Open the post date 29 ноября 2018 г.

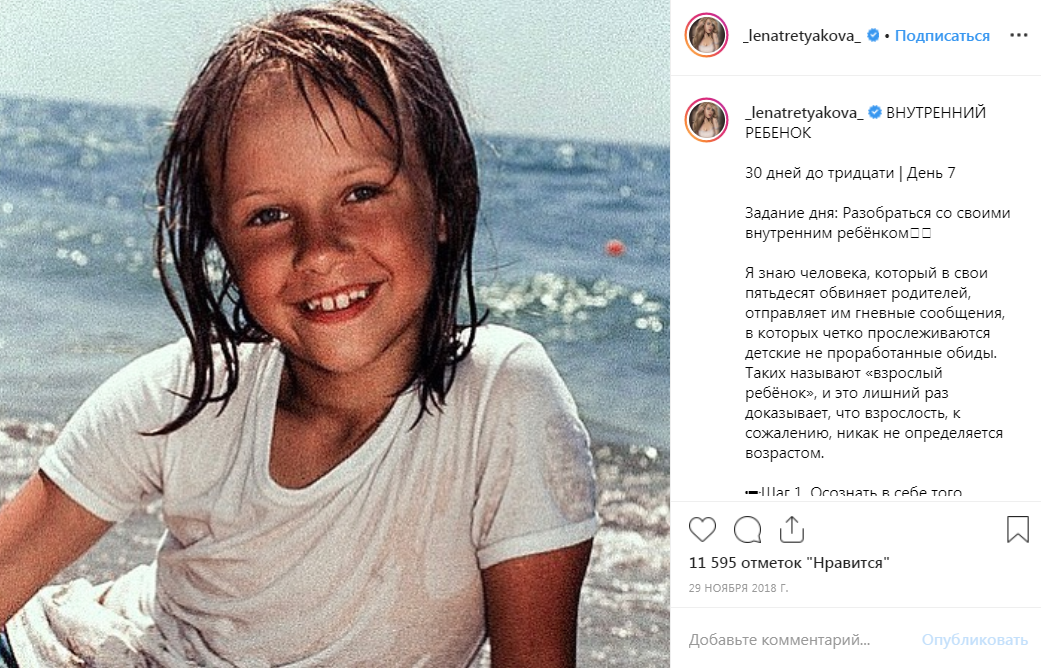[738, 588]
